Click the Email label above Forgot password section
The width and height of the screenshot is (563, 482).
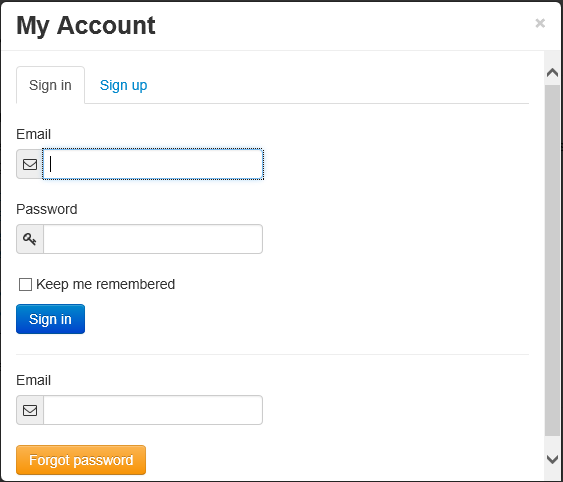pyautogui.click(x=33, y=380)
